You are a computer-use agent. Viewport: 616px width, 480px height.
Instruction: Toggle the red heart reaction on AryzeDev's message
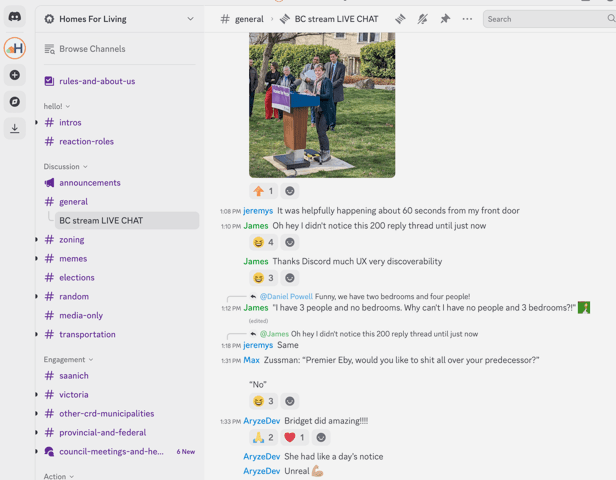pos(295,437)
